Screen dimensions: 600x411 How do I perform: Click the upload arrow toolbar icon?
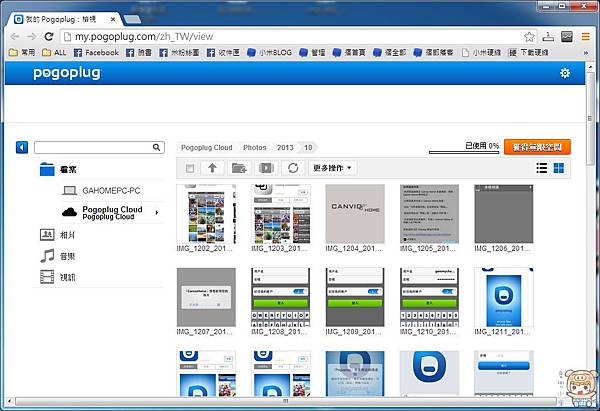212,168
